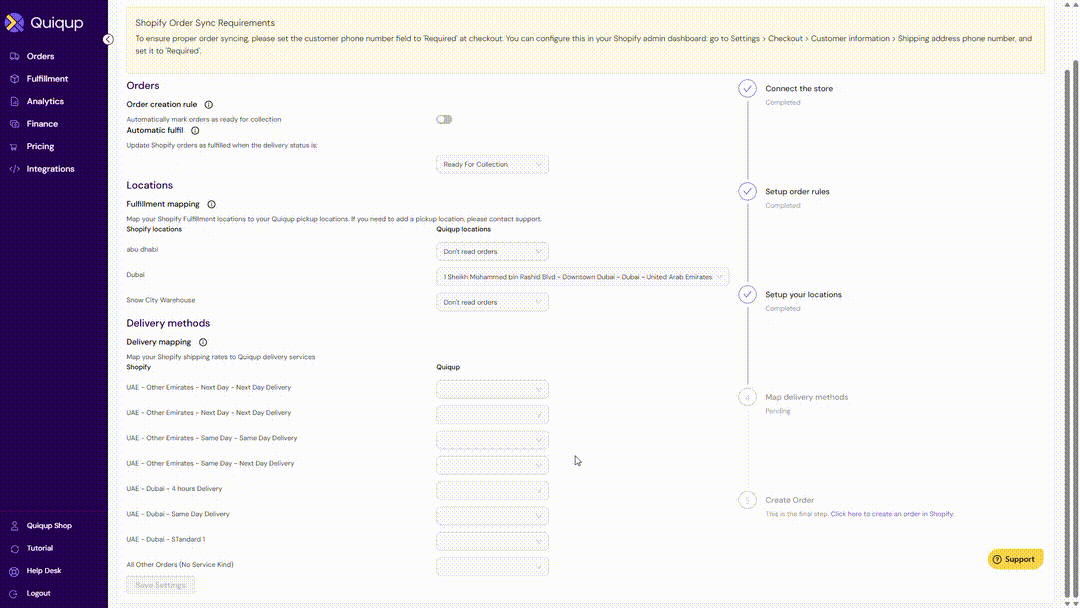The height and width of the screenshot is (608, 1080).
Task: Open Same Day - Next Day Delivery dropdown
Action: tap(492, 465)
